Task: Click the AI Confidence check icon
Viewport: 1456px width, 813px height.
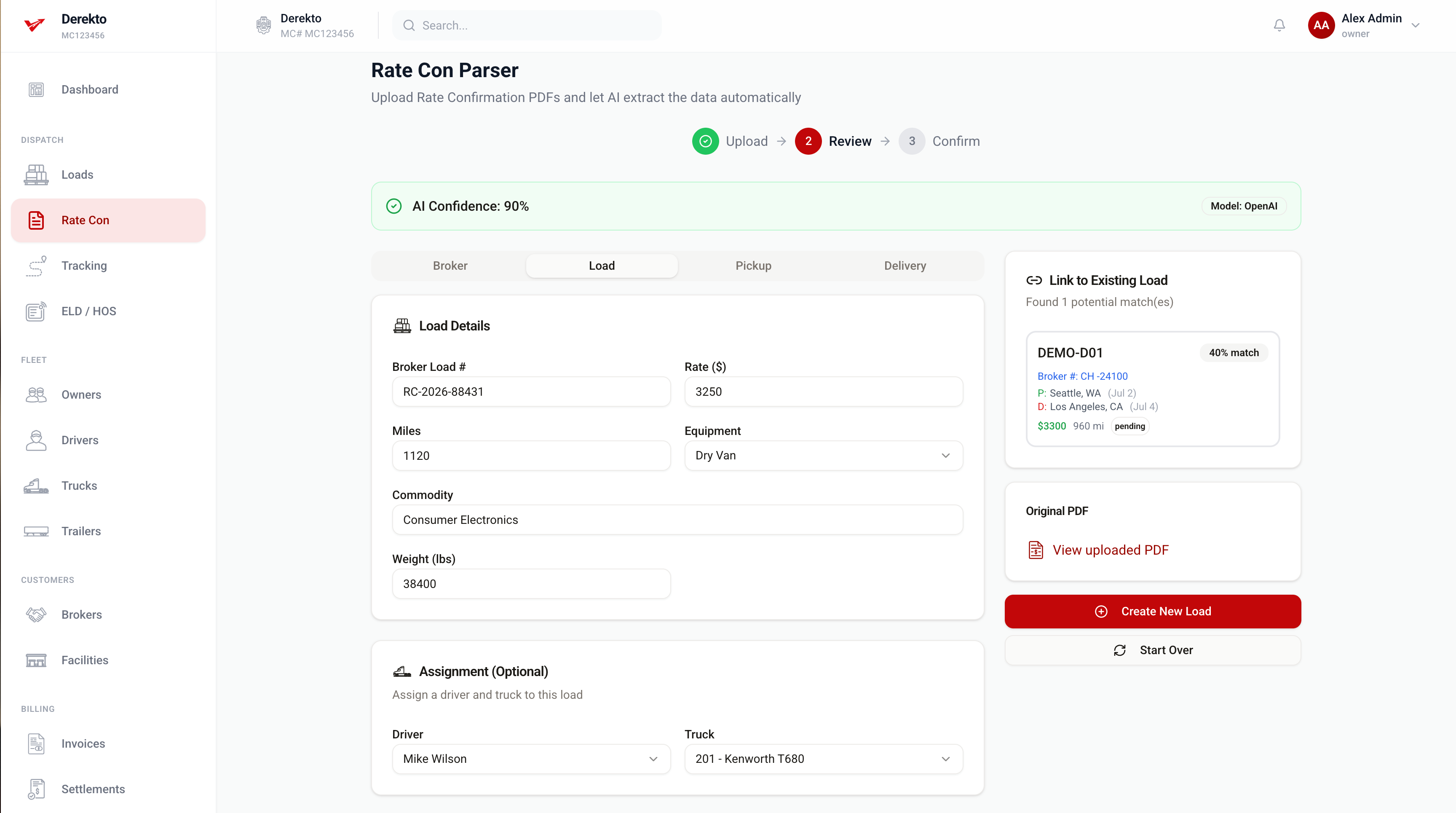Action: pos(394,207)
